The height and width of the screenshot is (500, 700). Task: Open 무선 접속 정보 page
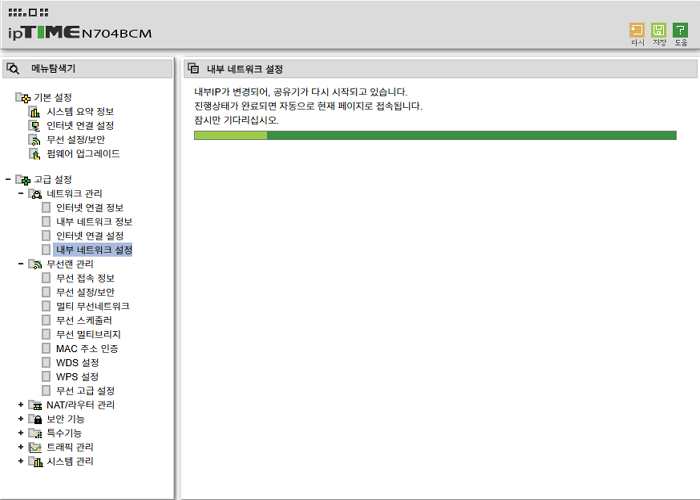[x=85, y=278]
